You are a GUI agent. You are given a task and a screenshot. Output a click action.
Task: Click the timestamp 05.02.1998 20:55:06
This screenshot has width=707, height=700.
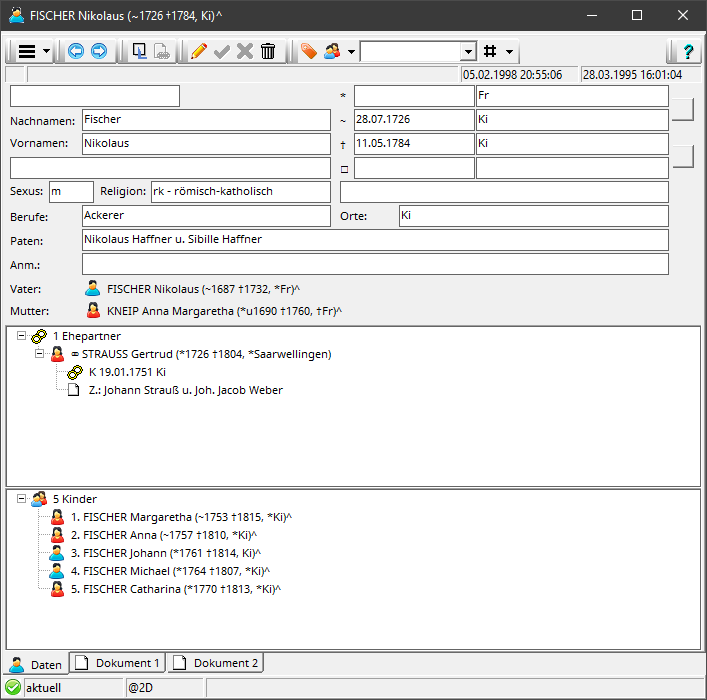(x=519, y=75)
